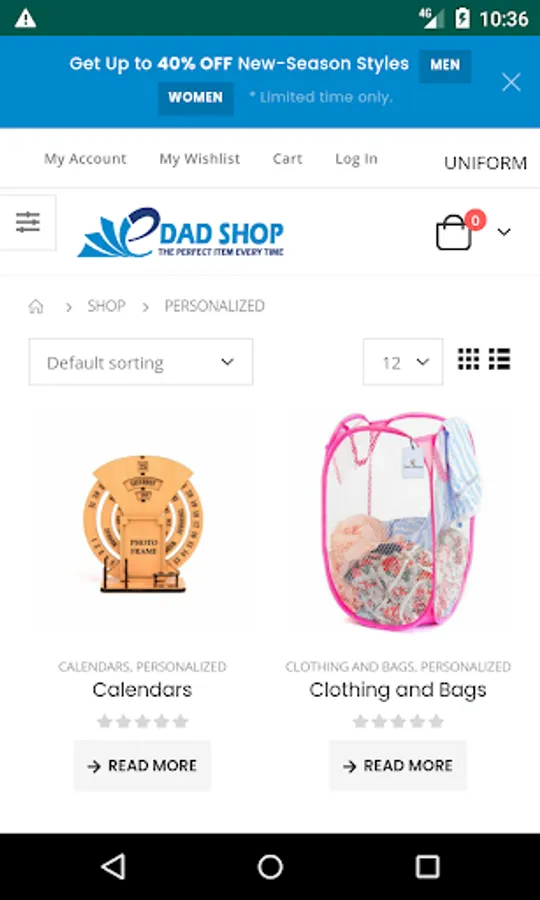The image size is (540, 900).
Task: Switch to list view layout
Action: (499, 359)
